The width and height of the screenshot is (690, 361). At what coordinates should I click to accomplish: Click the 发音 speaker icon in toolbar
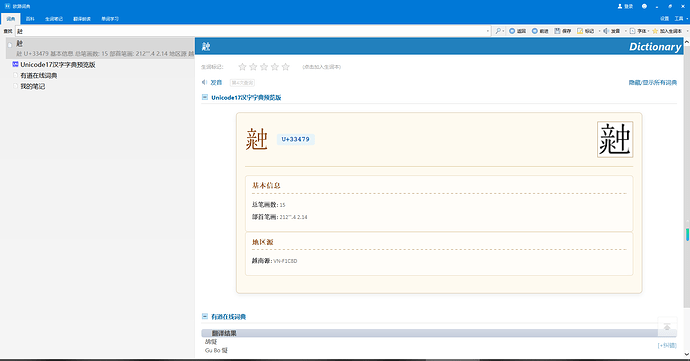(606, 31)
